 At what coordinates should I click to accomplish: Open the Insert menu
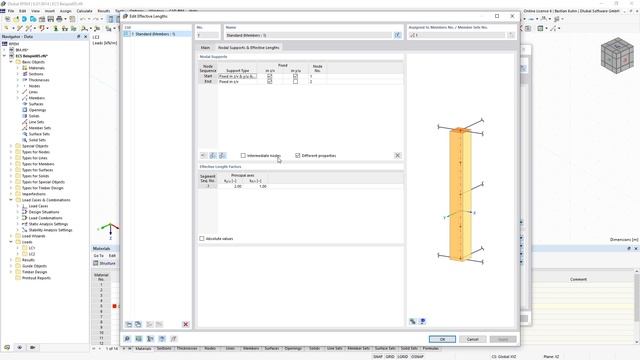pyautogui.click(x=49, y=11)
